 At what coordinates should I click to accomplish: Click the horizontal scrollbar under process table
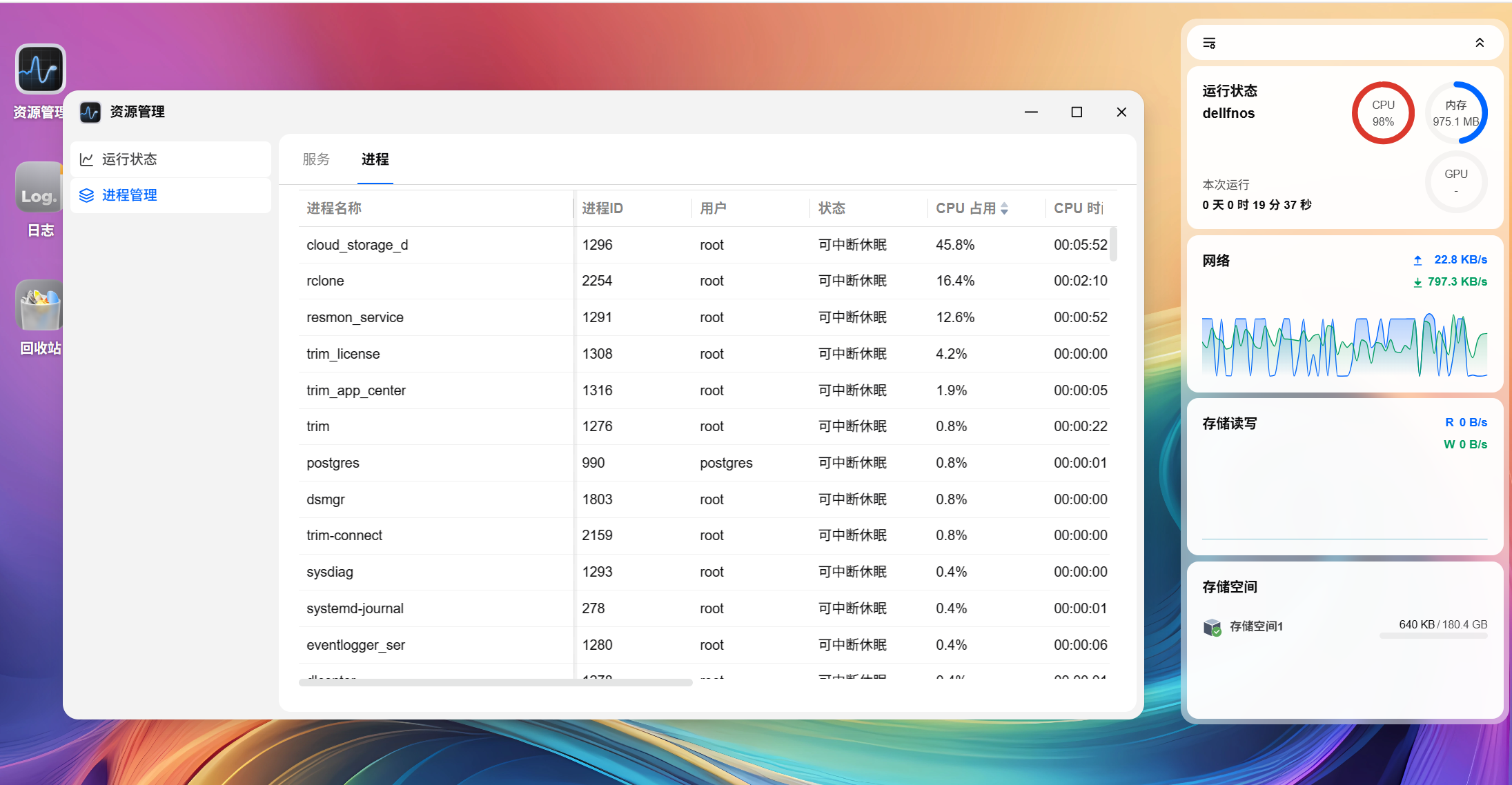pos(495,682)
